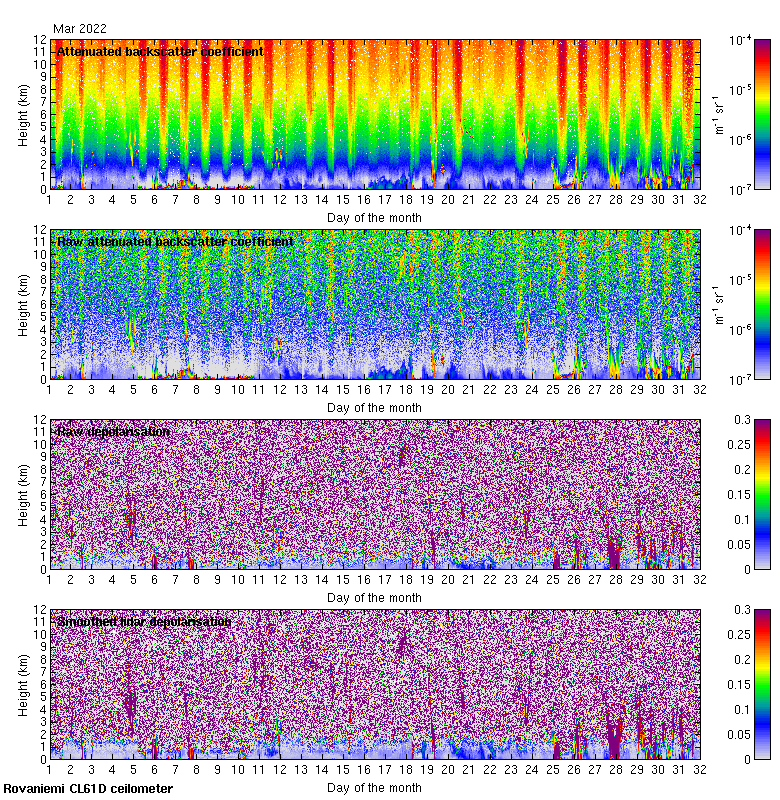Click day 15 tick on top plot axis
Screen dimensions: 780x800
pos(343,200)
